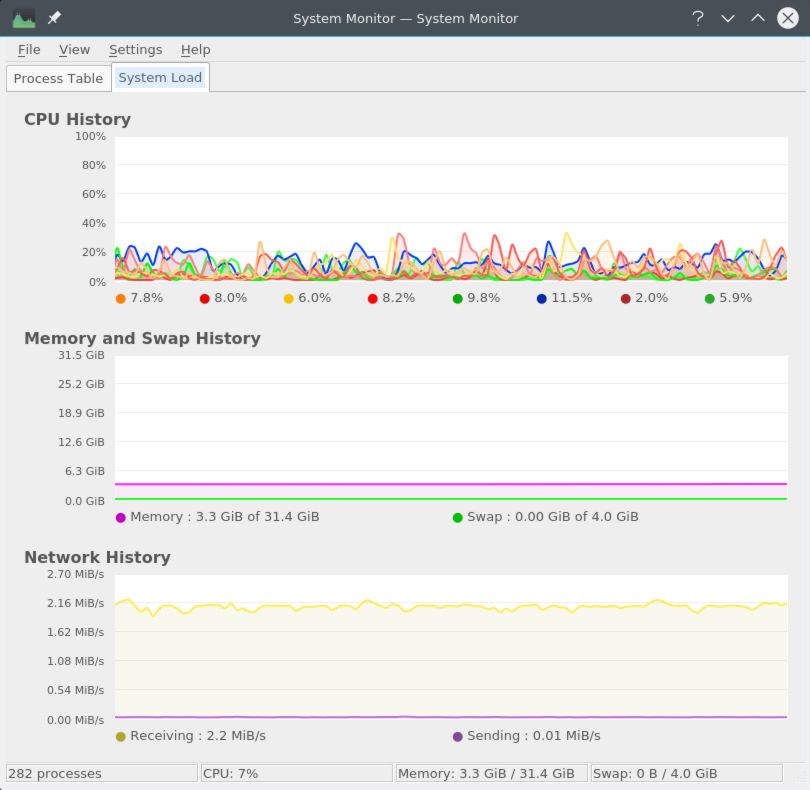Click the System Monitor app icon in titlebar
This screenshot has width=810, height=790.
click(24, 19)
